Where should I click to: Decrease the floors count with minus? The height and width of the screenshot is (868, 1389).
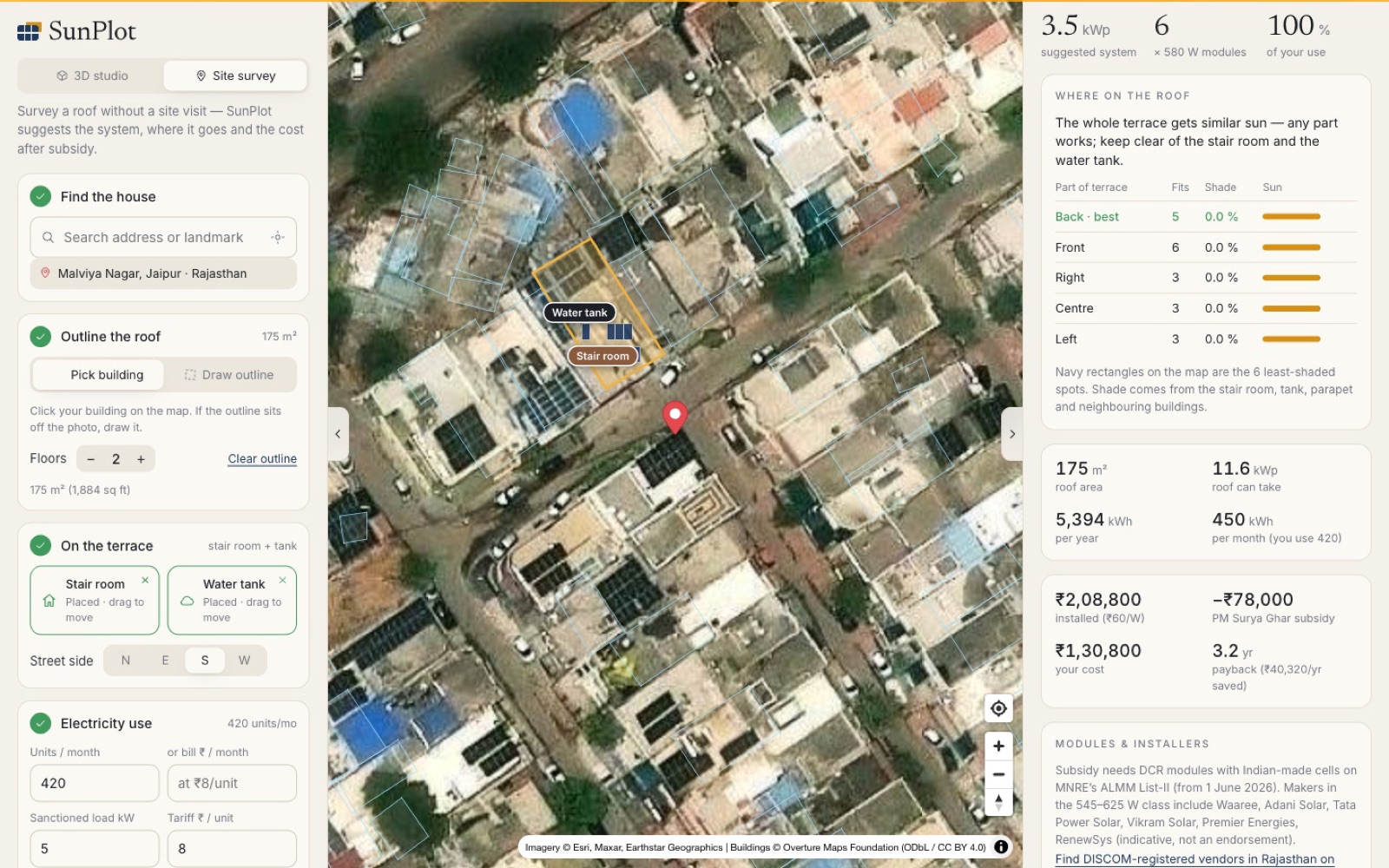pos(90,459)
